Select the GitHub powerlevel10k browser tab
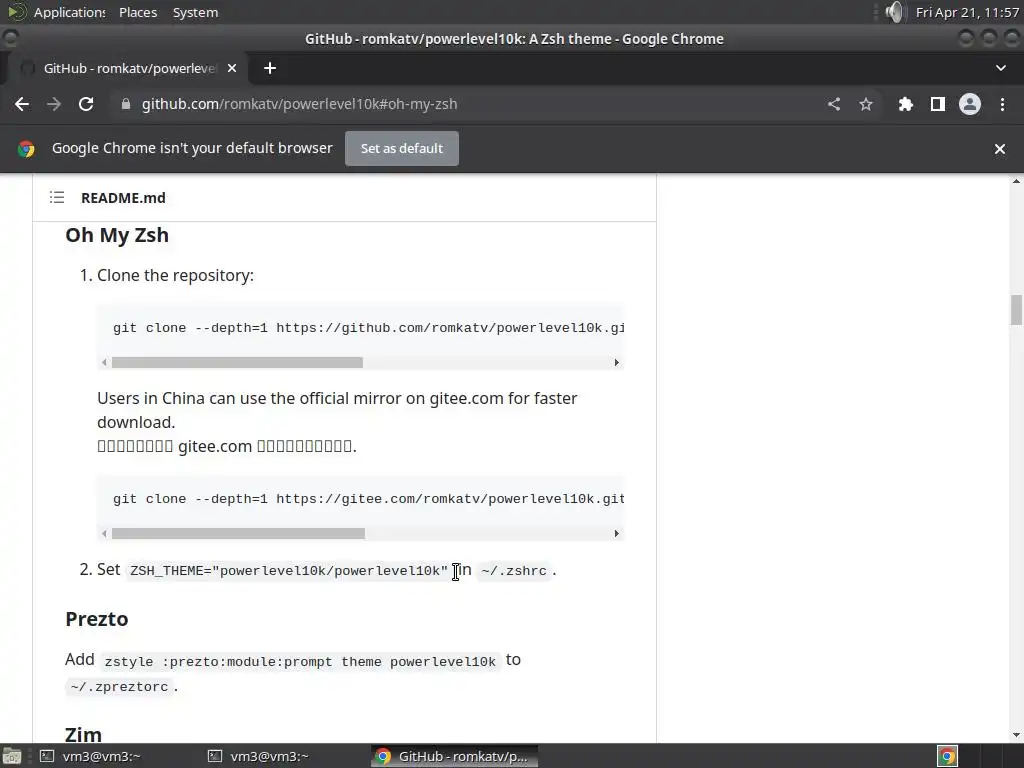The width and height of the screenshot is (1024, 768). click(x=128, y=68)
